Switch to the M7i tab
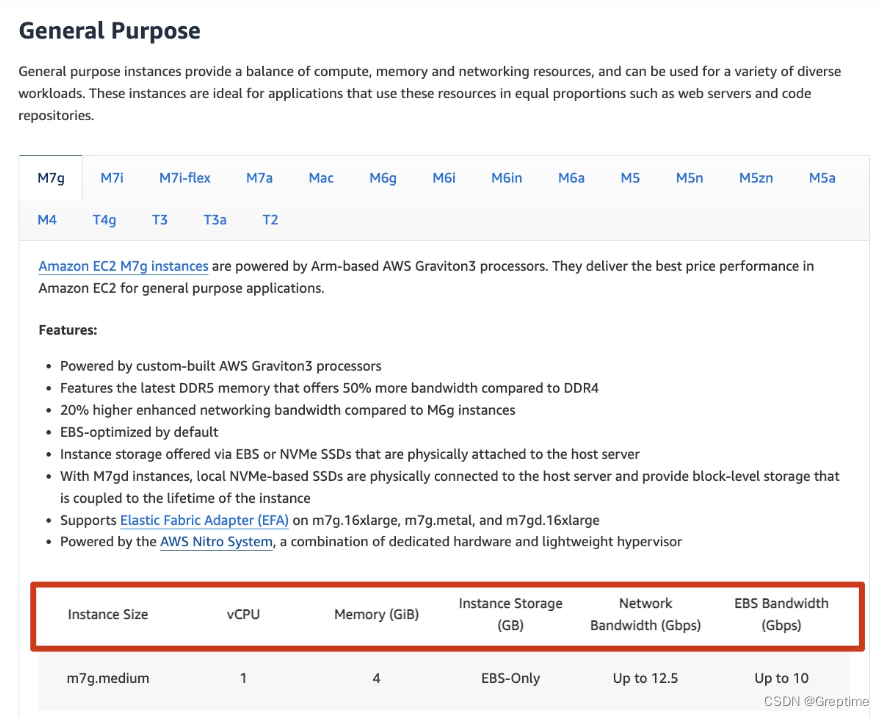 tap(112, 178)
